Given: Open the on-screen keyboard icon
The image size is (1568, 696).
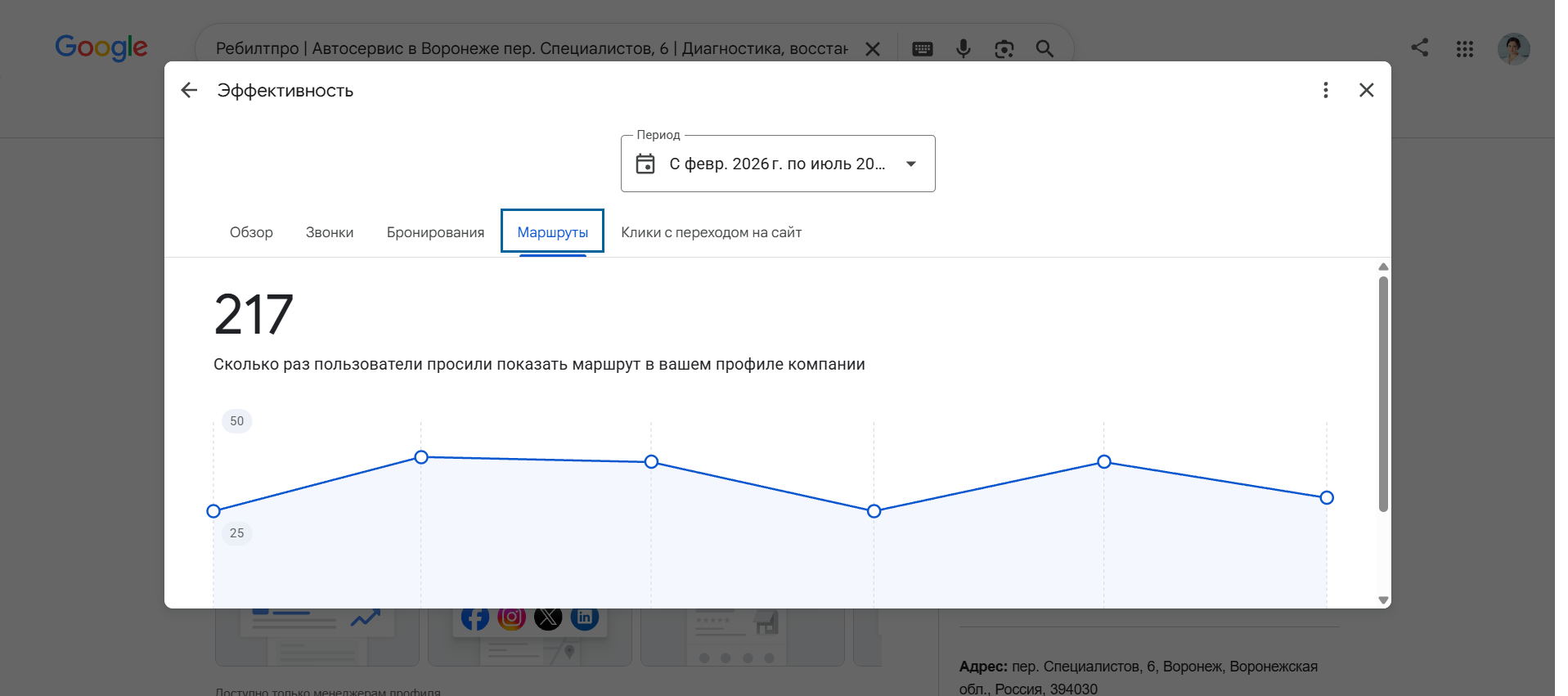Looking at the screenshot, I should coord(923,49).
